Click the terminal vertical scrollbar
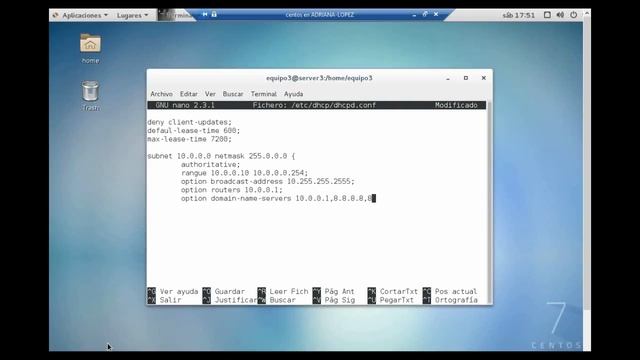 (489, 202)
